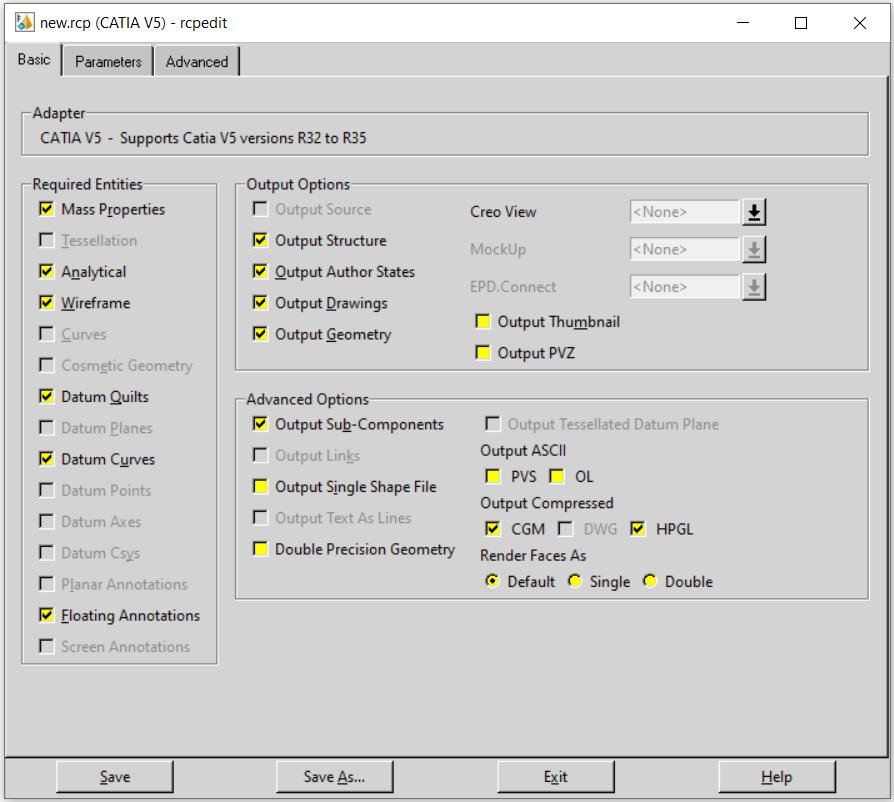This screenshot has width=894, height=802.
Task: Open the Advanced tab
Action: pyautogui.click(x=197, y=62)
